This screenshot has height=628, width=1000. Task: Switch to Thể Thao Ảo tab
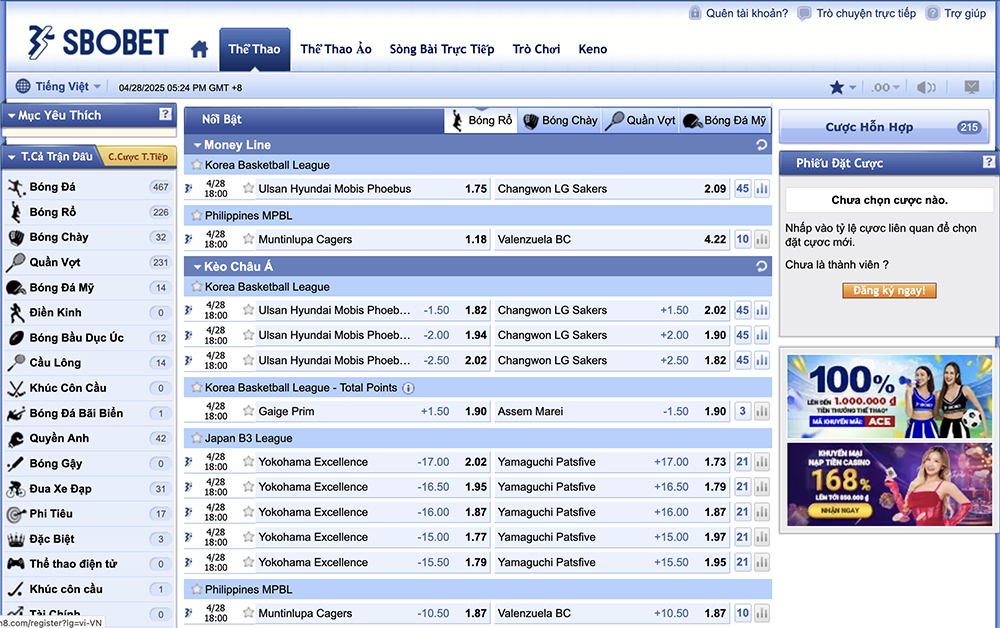pyautogui.click(x=336, y=49)
